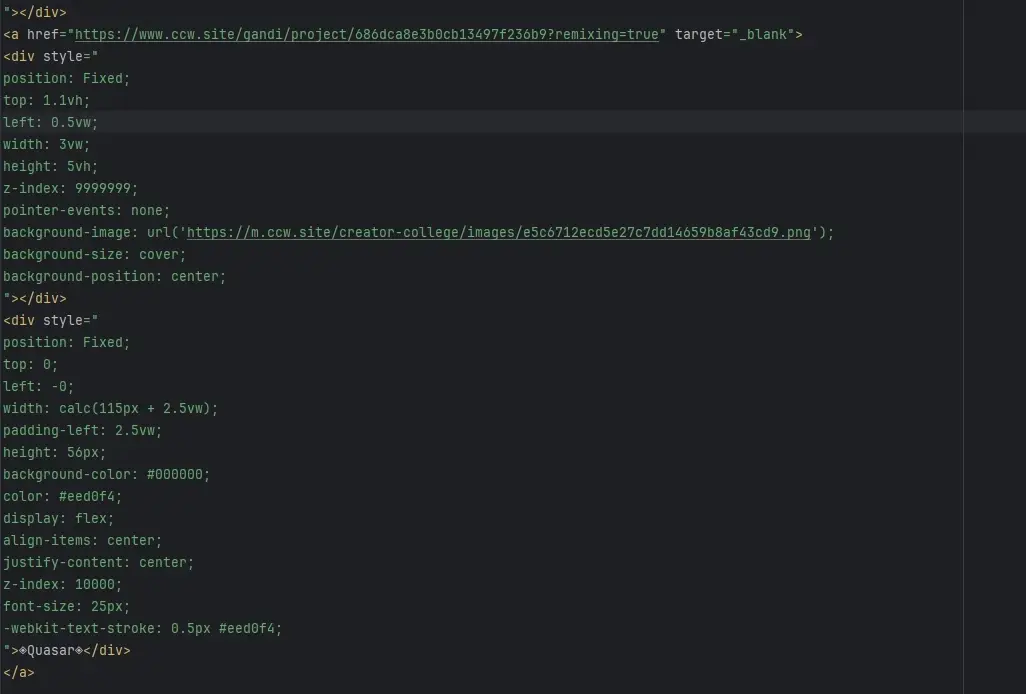Image resolution: width=1026 pixels, height=694 pixels.
Task: Click the 'padding-left: 2.5vw;' line
Action: point(82,430)
